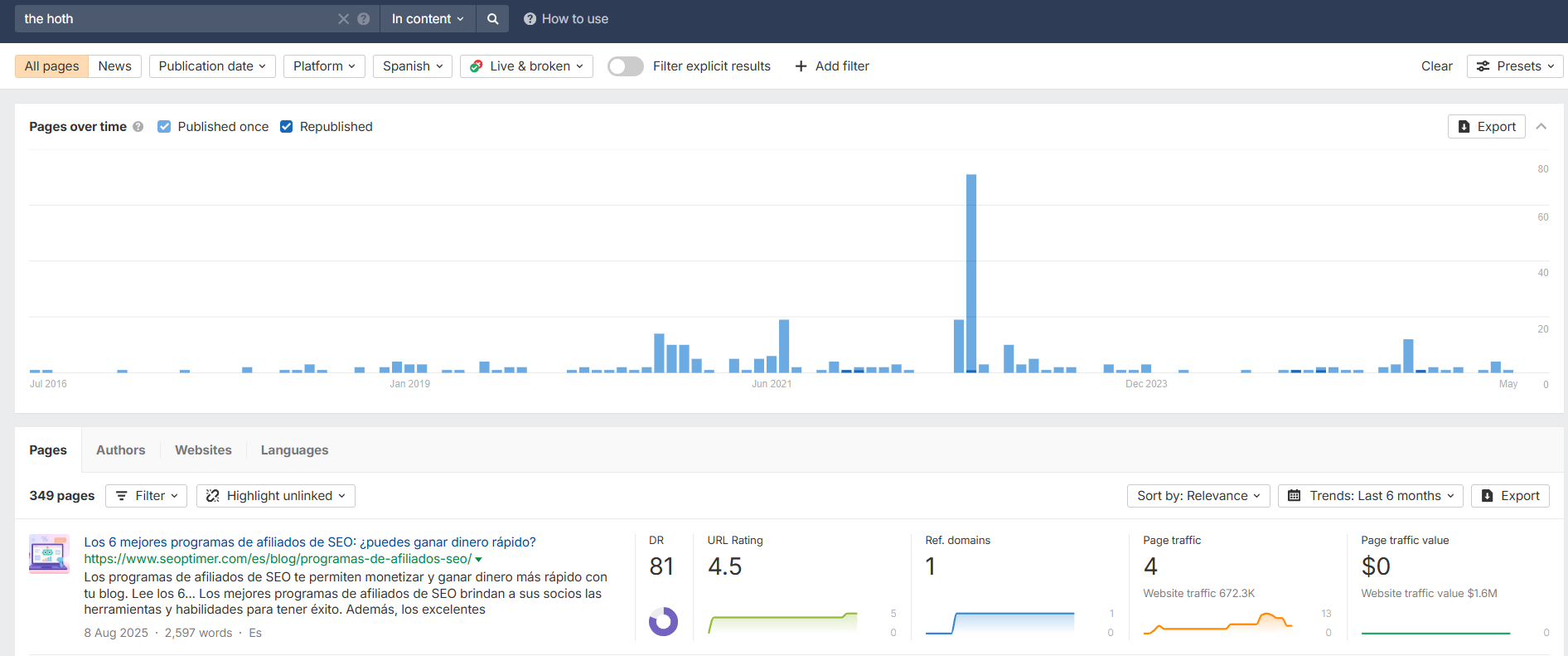Viewport: 1568px width, 656px height.
Task: Show Pages over time help tooltip icon
Action: [138, 127]
